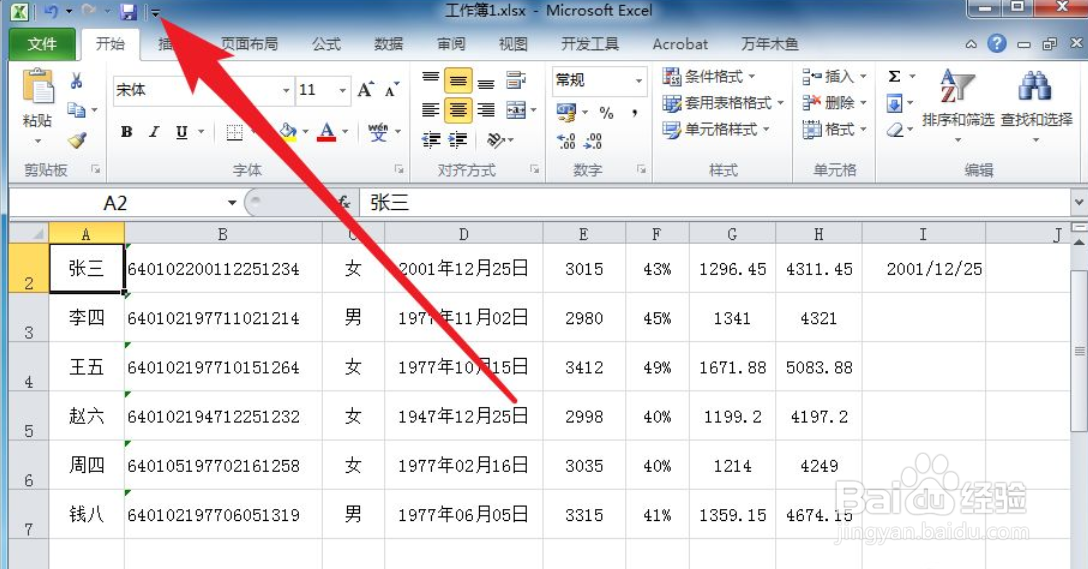The image size is (1088, 569).
Task: Toggle Italic formatting
Action: click(x=154, y=132)
